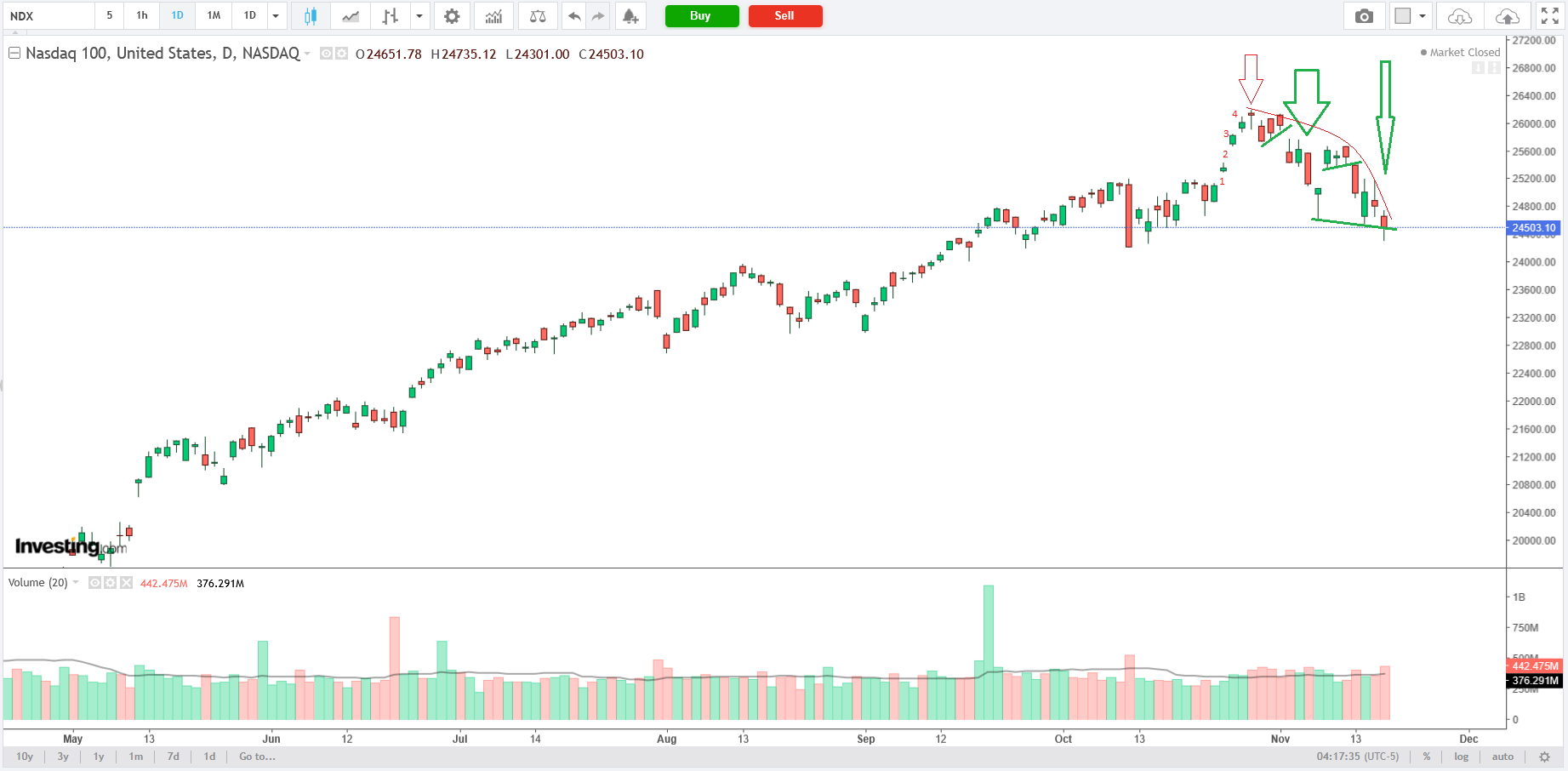Choose the 1y date range
The height and width of the screenshot is (771, 1568).
99,757
